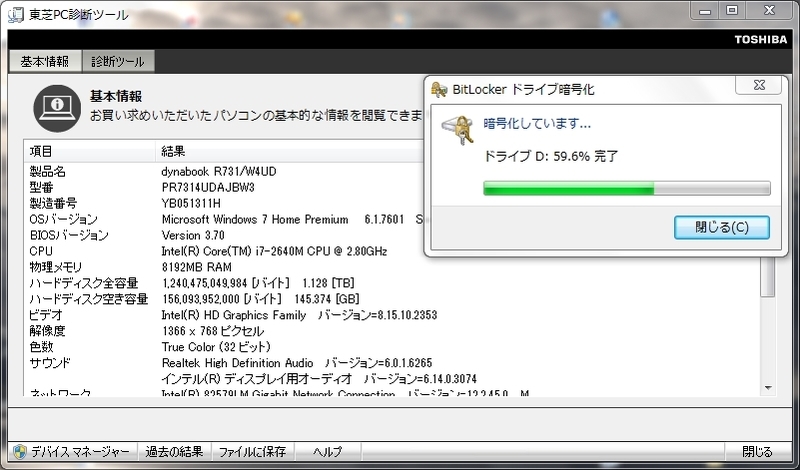Click the BitLocker title bar key icon

pos(439,89)
